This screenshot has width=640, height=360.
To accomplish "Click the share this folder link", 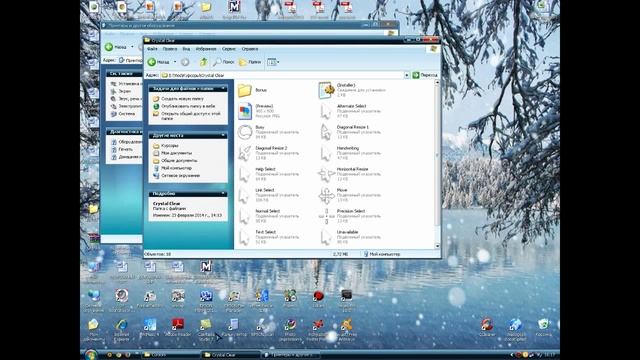I will 187,116.
